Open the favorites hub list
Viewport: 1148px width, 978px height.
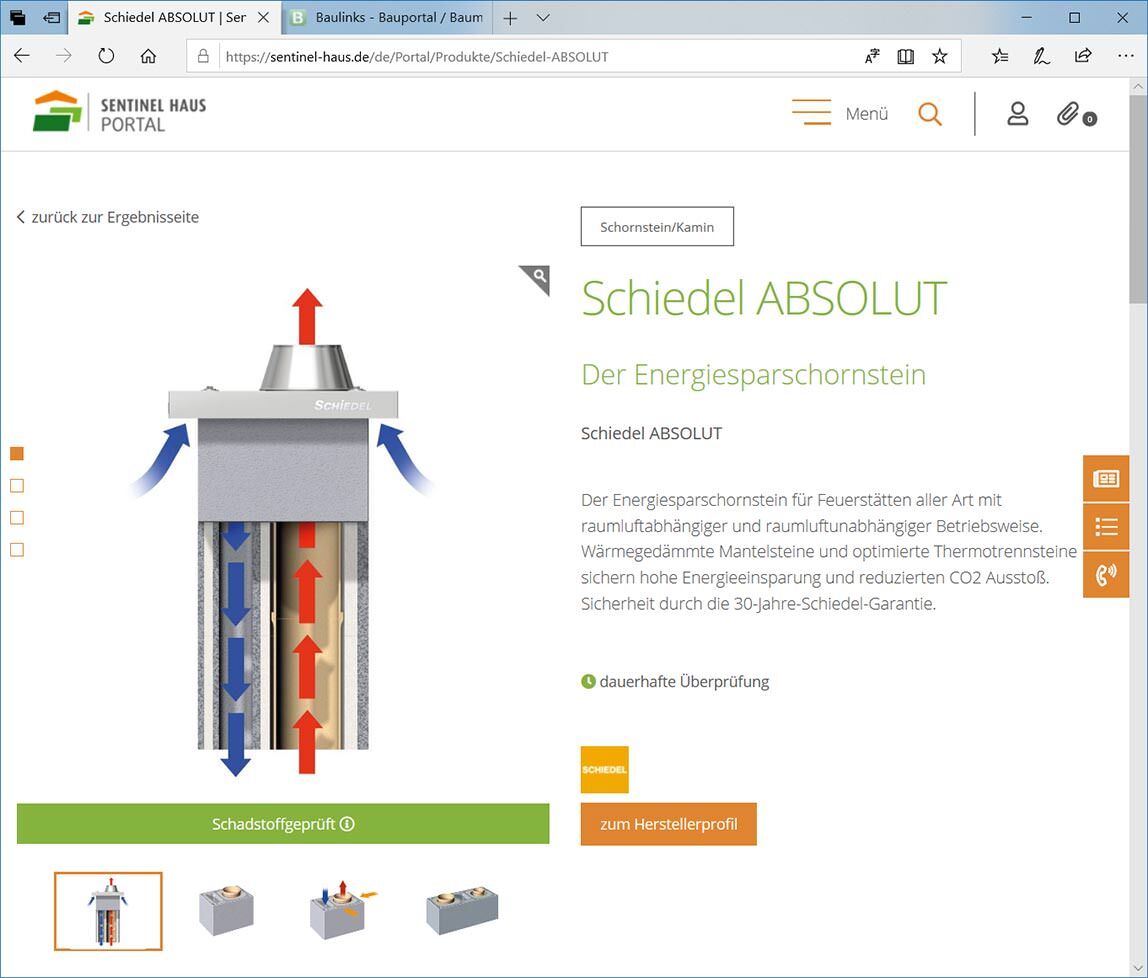click(1000, 56)
